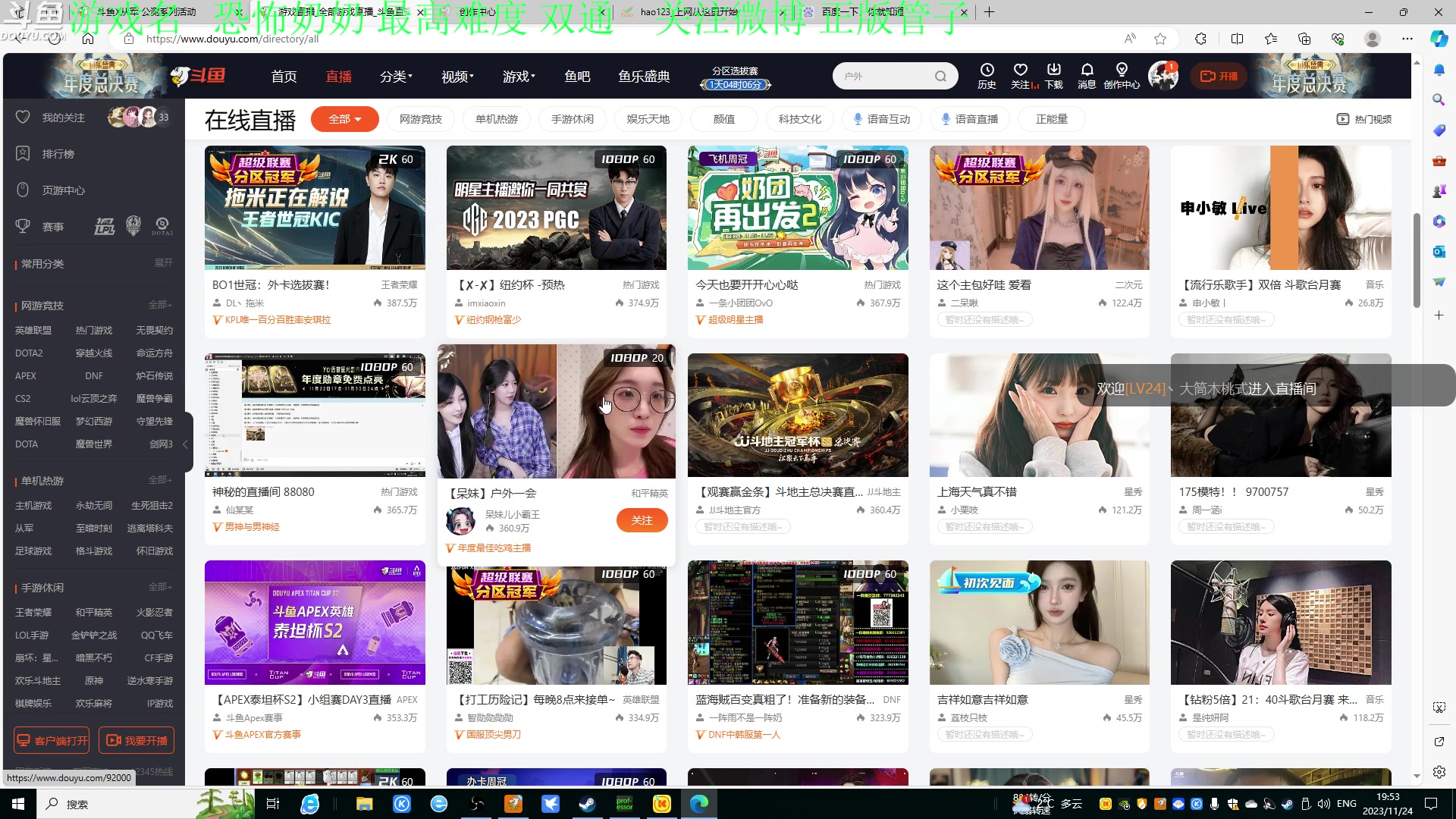Image resolution: width=1456 pixels, height=819 pixels.
Task: Open the 关注 heart icon in header
Action: [x=1022, y=76]
